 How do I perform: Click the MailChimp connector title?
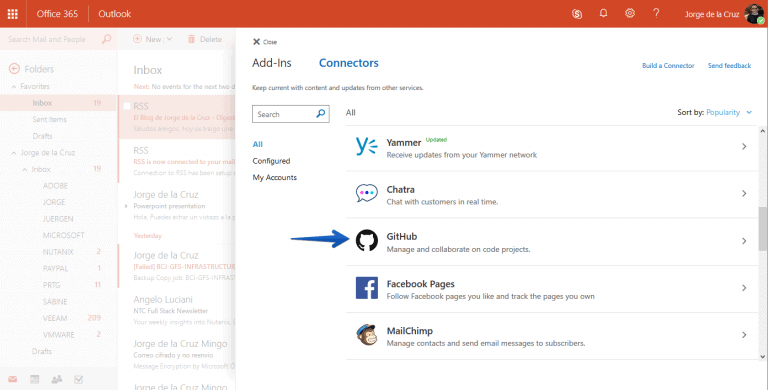[409, 331]
